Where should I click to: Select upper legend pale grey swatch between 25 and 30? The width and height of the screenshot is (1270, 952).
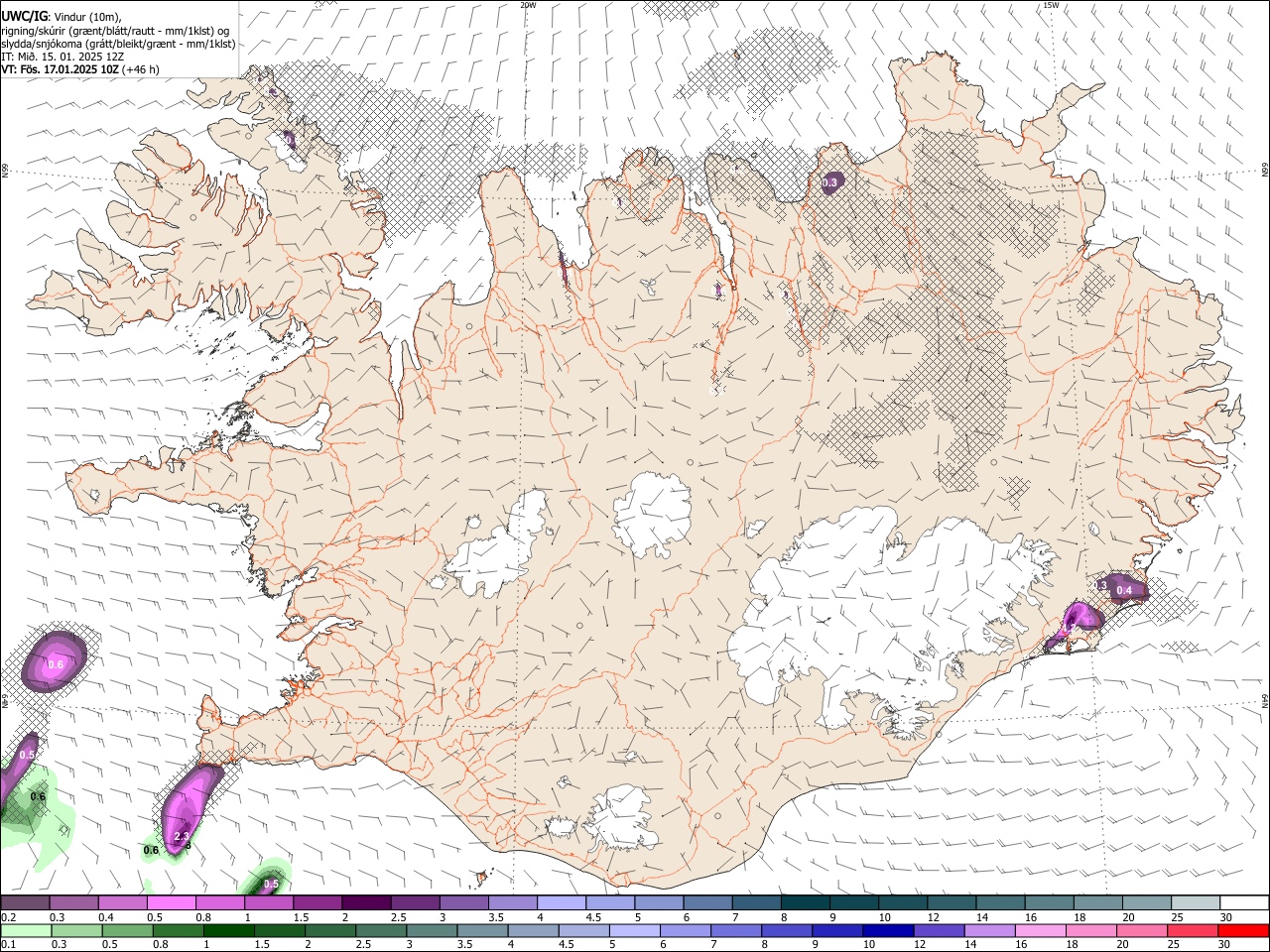[1197, 903]
